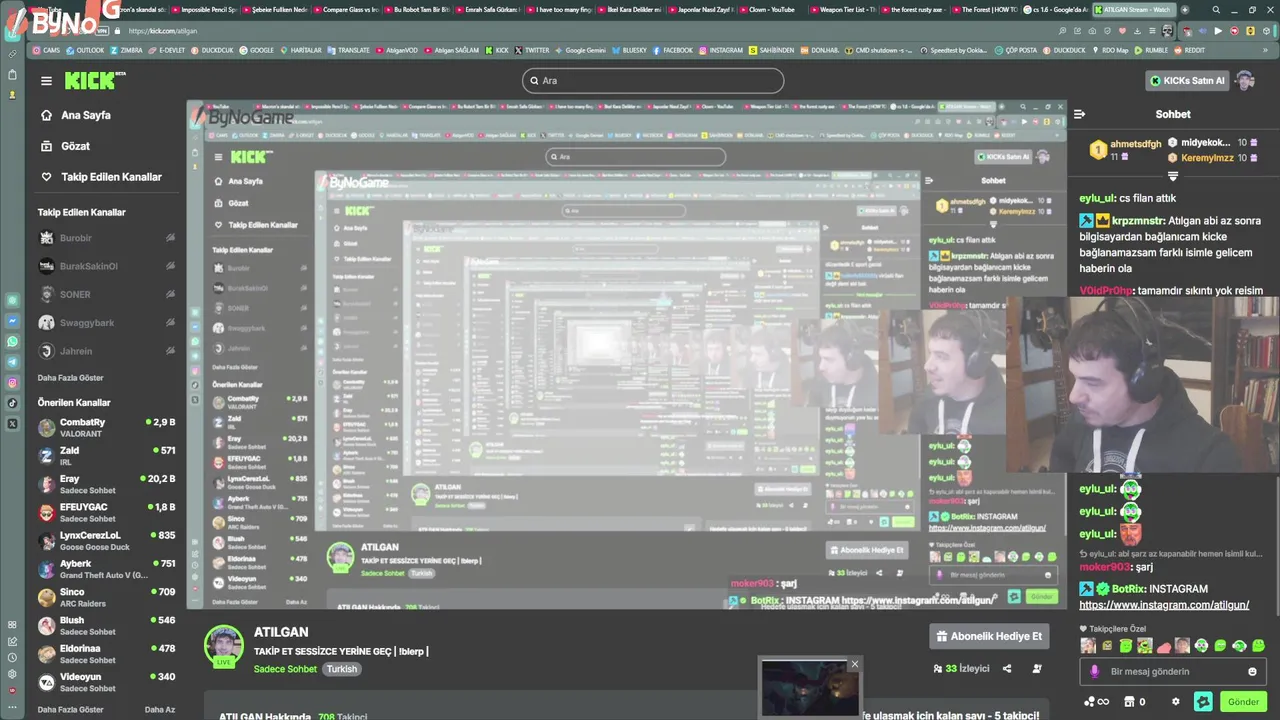The width and height of the screenshot is (1280, 720).
Task: Focus the Bir mesaj gönderin chat input
Action: point(1171,672)
